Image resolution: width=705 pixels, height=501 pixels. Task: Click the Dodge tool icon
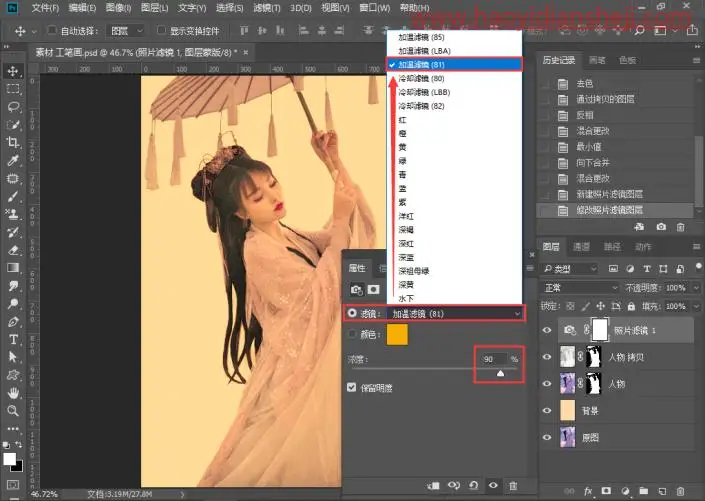click(x=13, y=304)
